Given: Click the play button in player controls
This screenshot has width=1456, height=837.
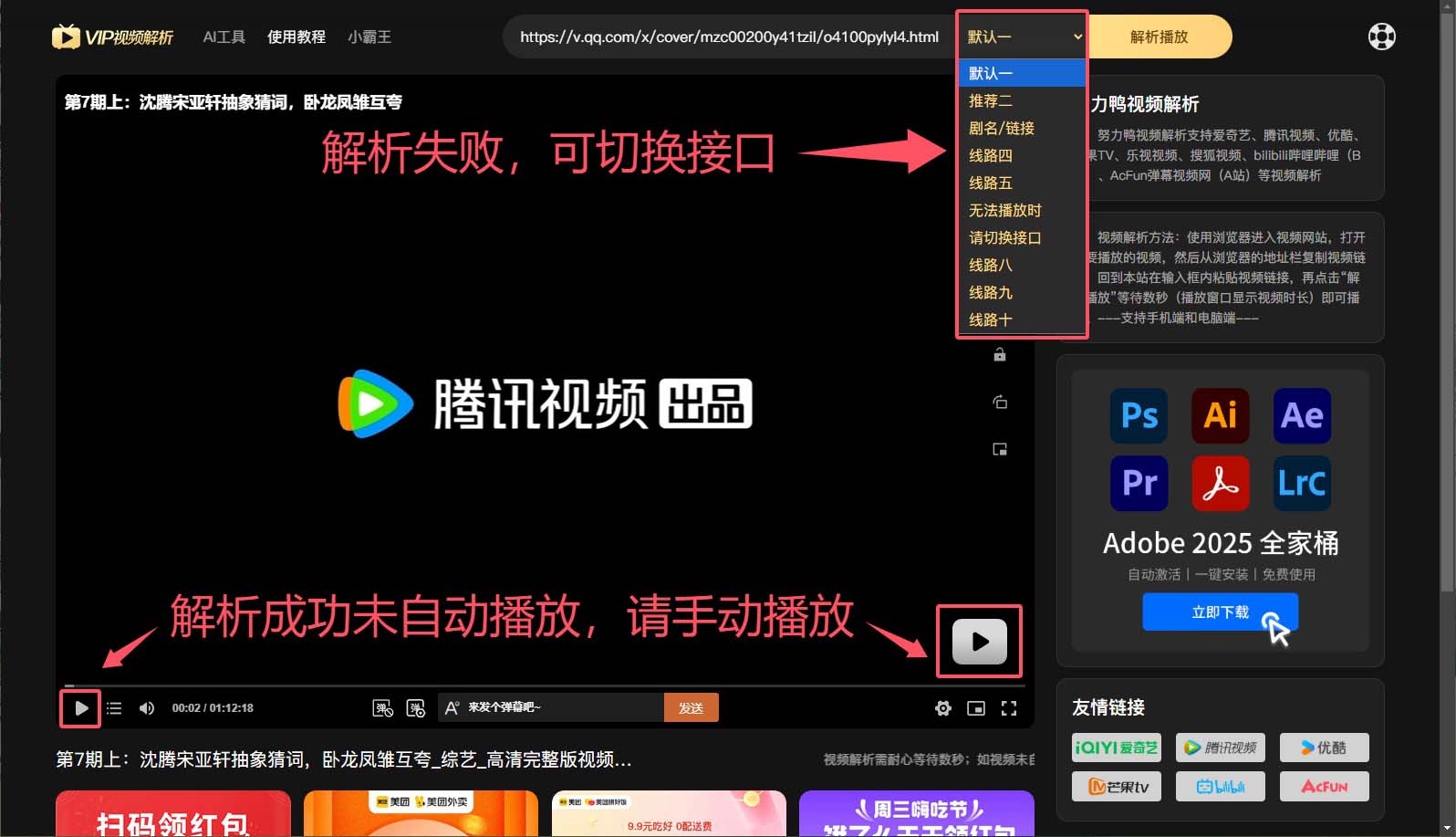Looking at the screenshot, I should [81, 708].
